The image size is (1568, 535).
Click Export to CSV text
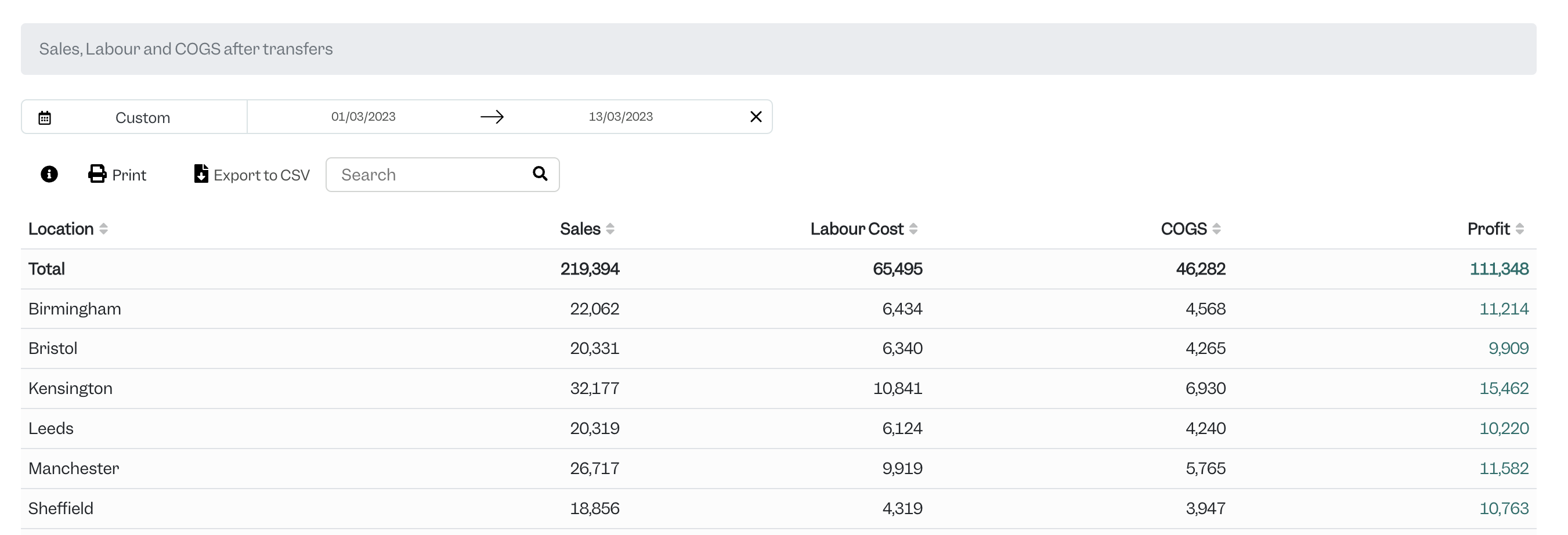(x=262, y=175)
